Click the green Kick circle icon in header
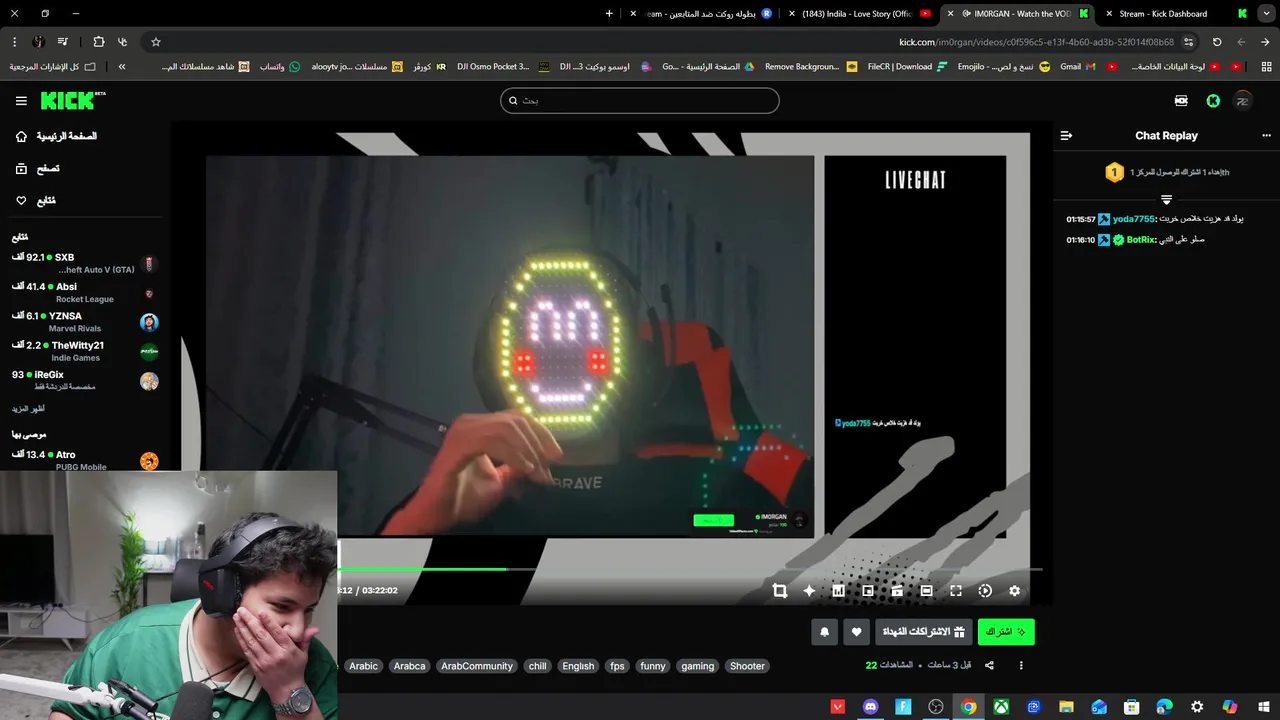1280x720 pixels. [x=1213, y=101]
